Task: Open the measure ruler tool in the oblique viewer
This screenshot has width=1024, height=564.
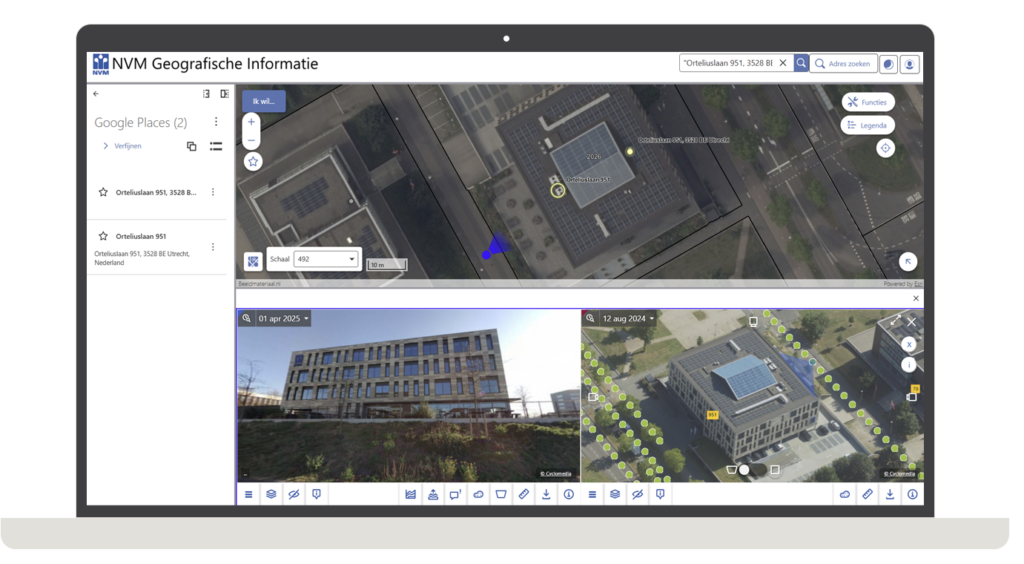Action: [x=867, y=495]
